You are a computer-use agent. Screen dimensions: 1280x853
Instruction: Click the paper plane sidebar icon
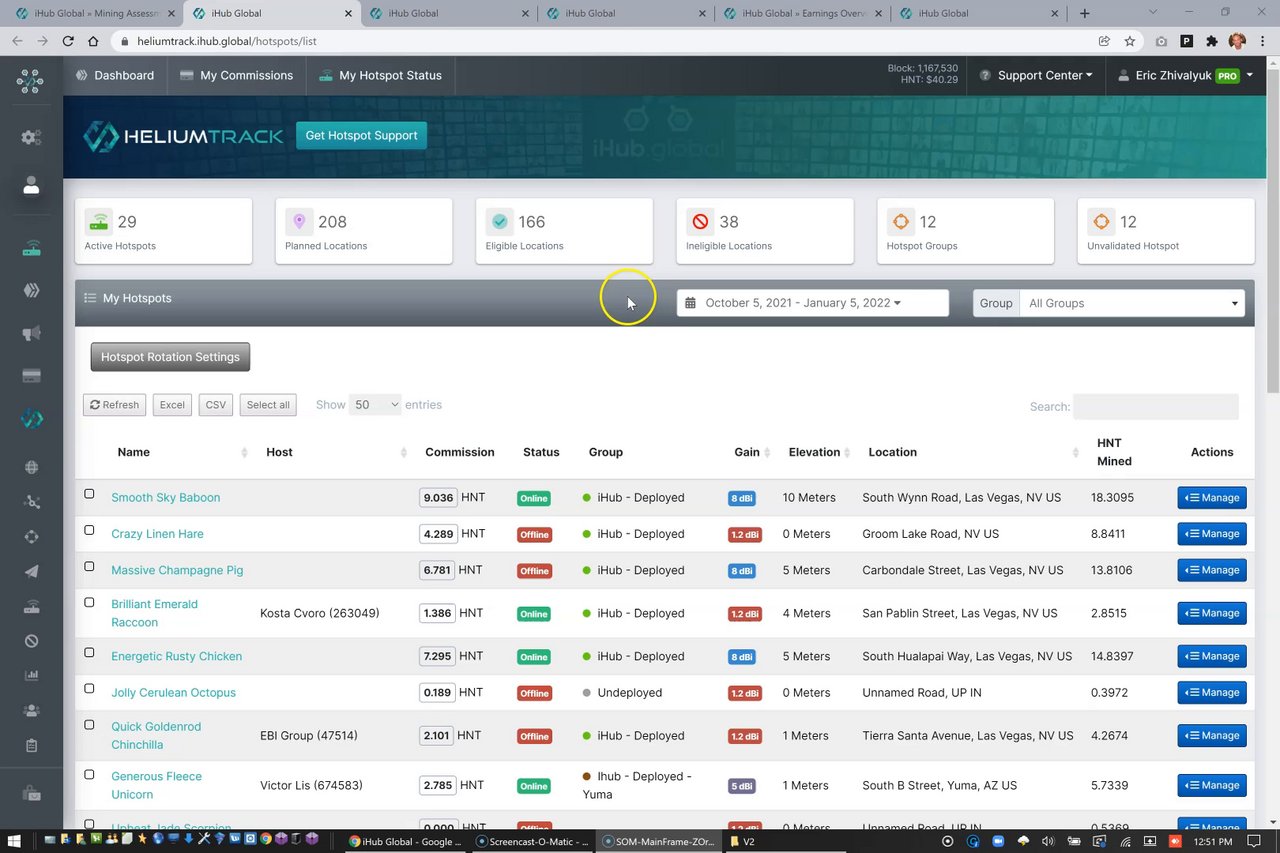(x=31, y=572)
